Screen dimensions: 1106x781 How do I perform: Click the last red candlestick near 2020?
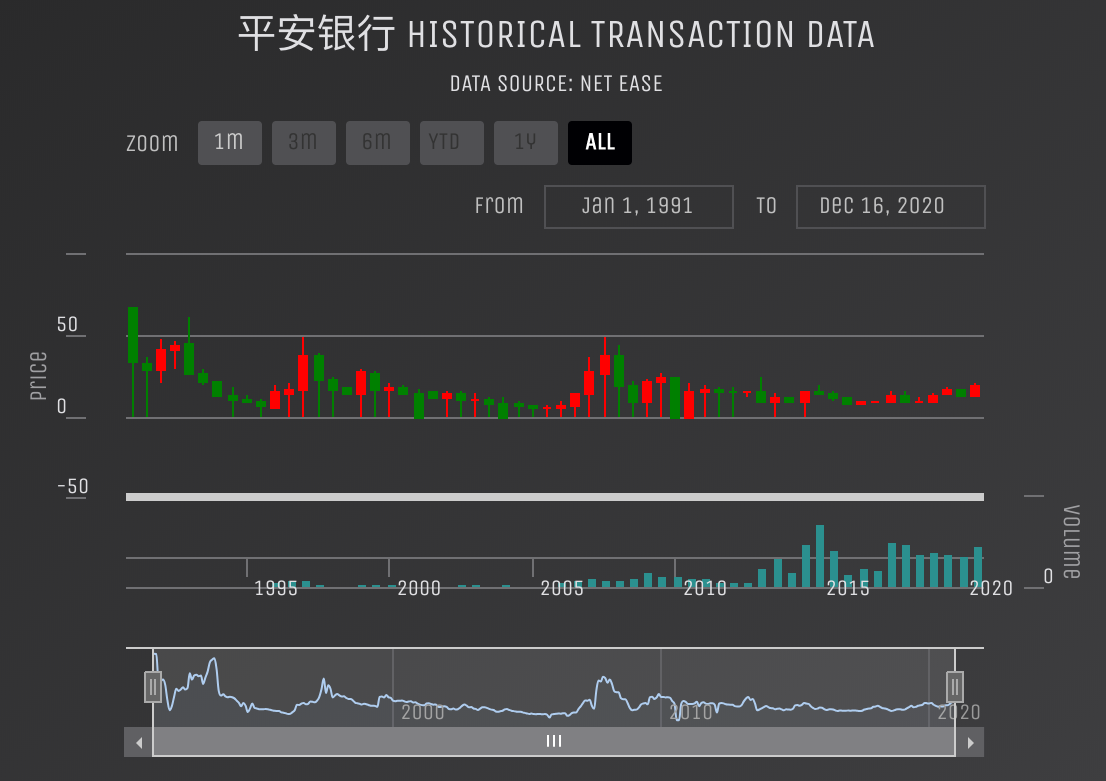[x=974, y=391]
